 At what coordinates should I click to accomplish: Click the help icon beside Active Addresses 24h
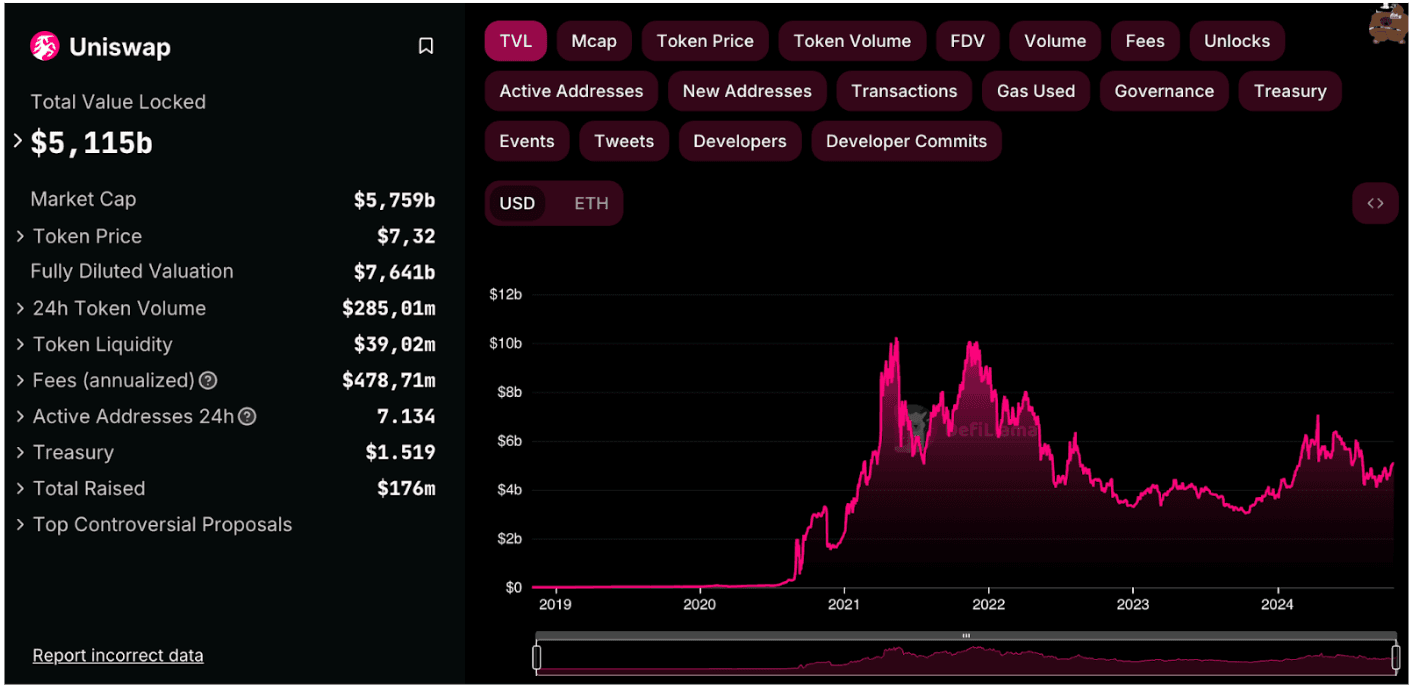247,416
